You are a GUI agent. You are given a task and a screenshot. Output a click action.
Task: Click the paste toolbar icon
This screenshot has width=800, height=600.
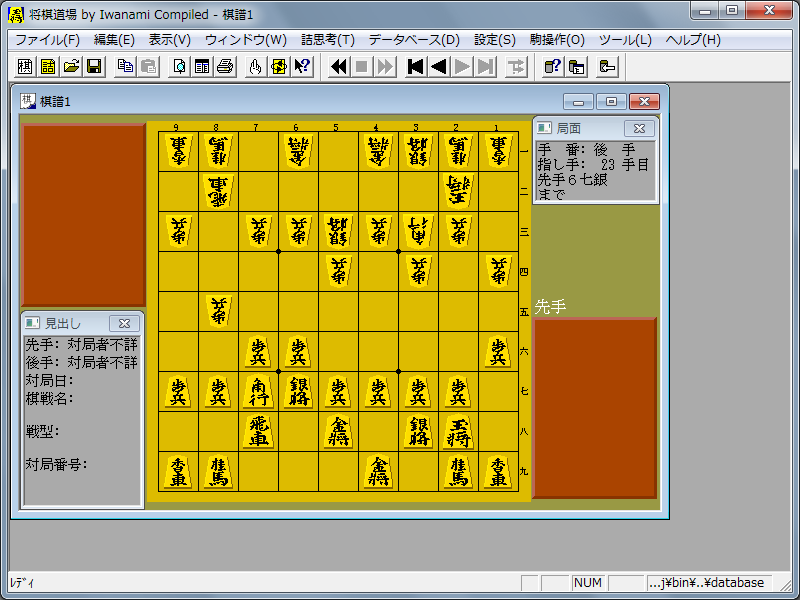coord(148,67)
